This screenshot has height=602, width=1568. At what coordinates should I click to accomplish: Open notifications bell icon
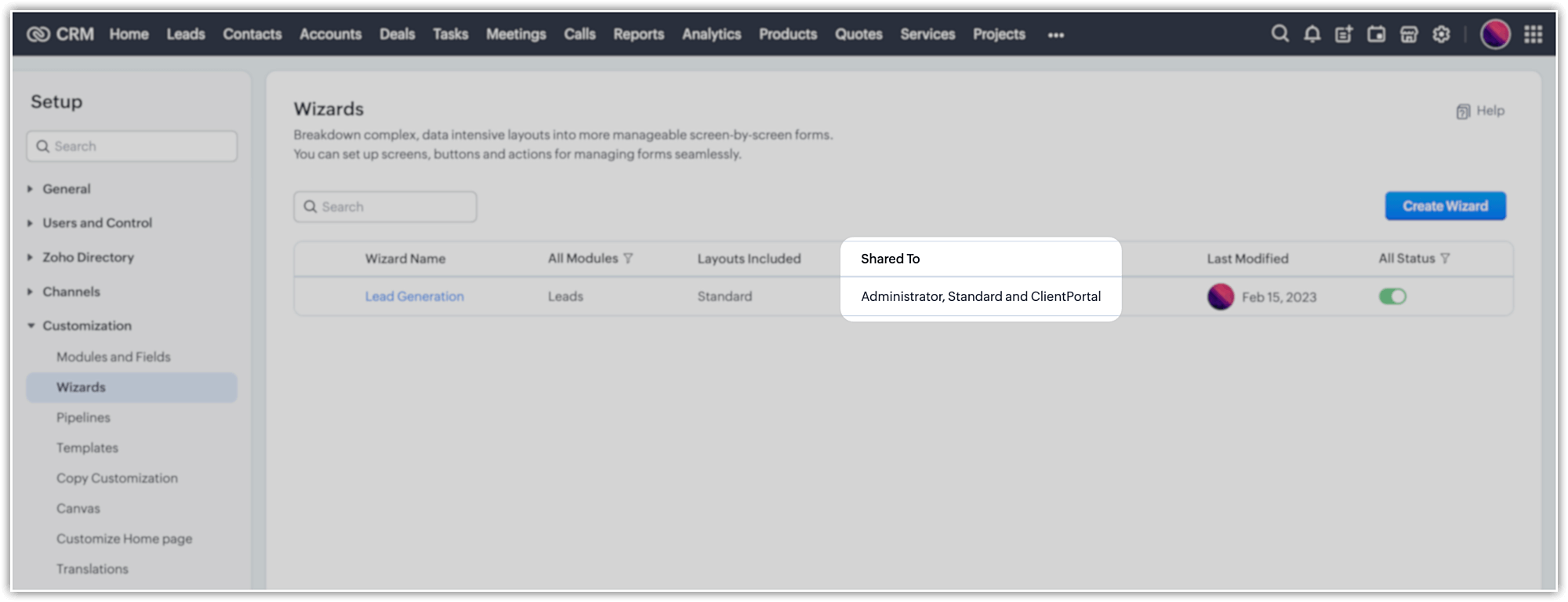tap(1312, 34)
